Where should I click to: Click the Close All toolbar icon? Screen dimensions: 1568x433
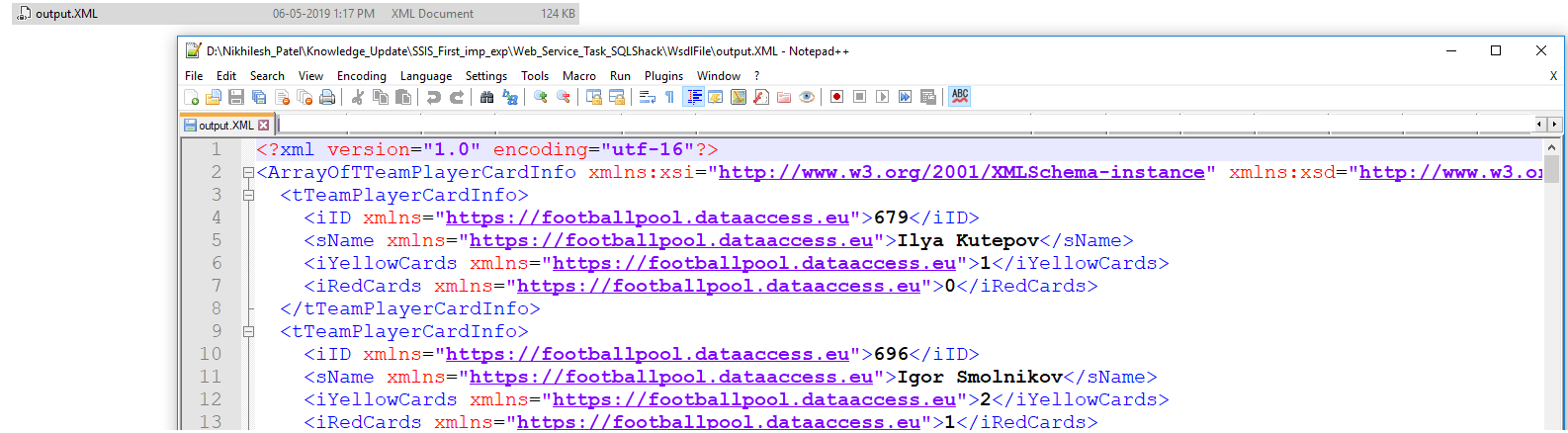305,97
